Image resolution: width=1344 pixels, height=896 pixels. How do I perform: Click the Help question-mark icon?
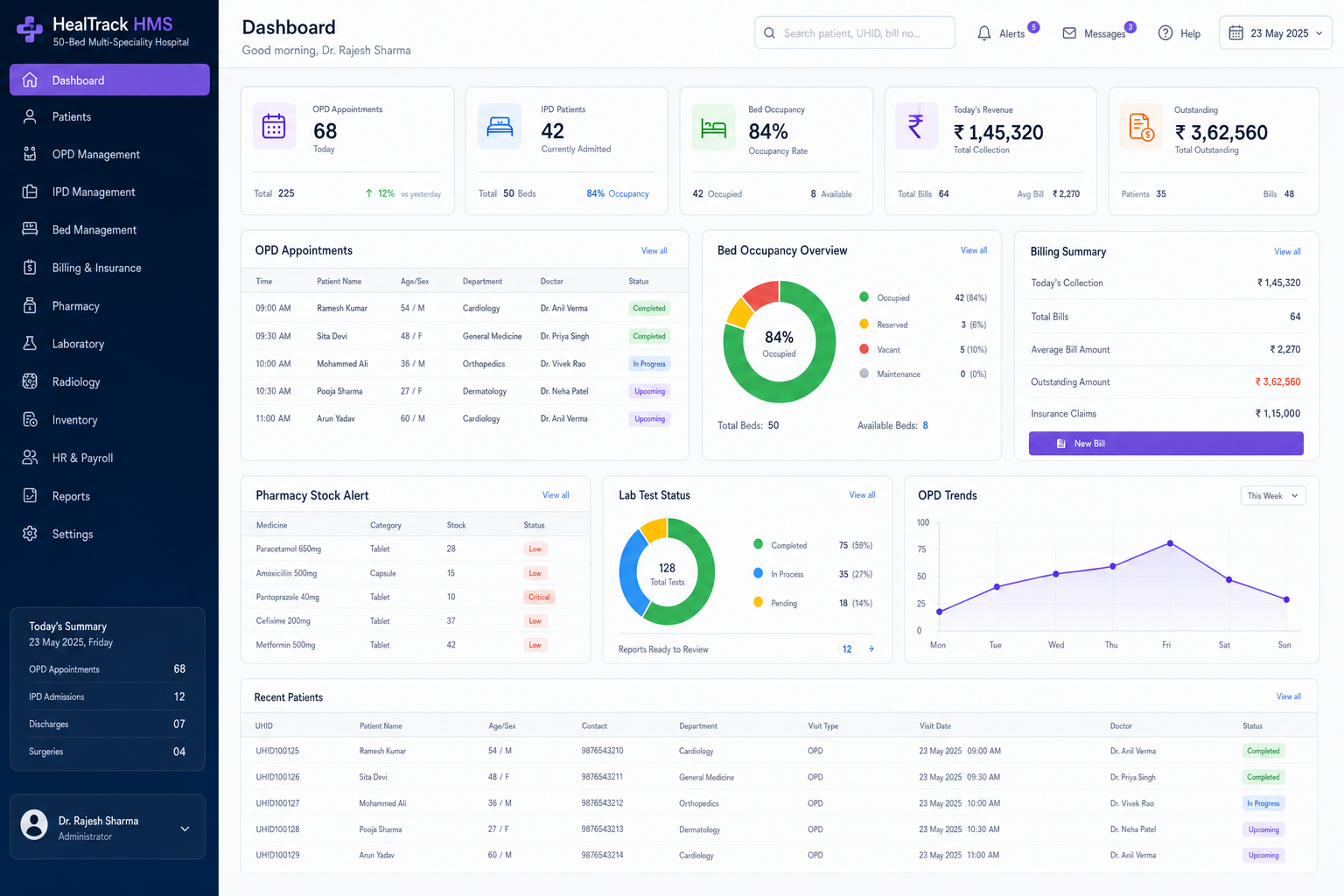(1165, 33)
